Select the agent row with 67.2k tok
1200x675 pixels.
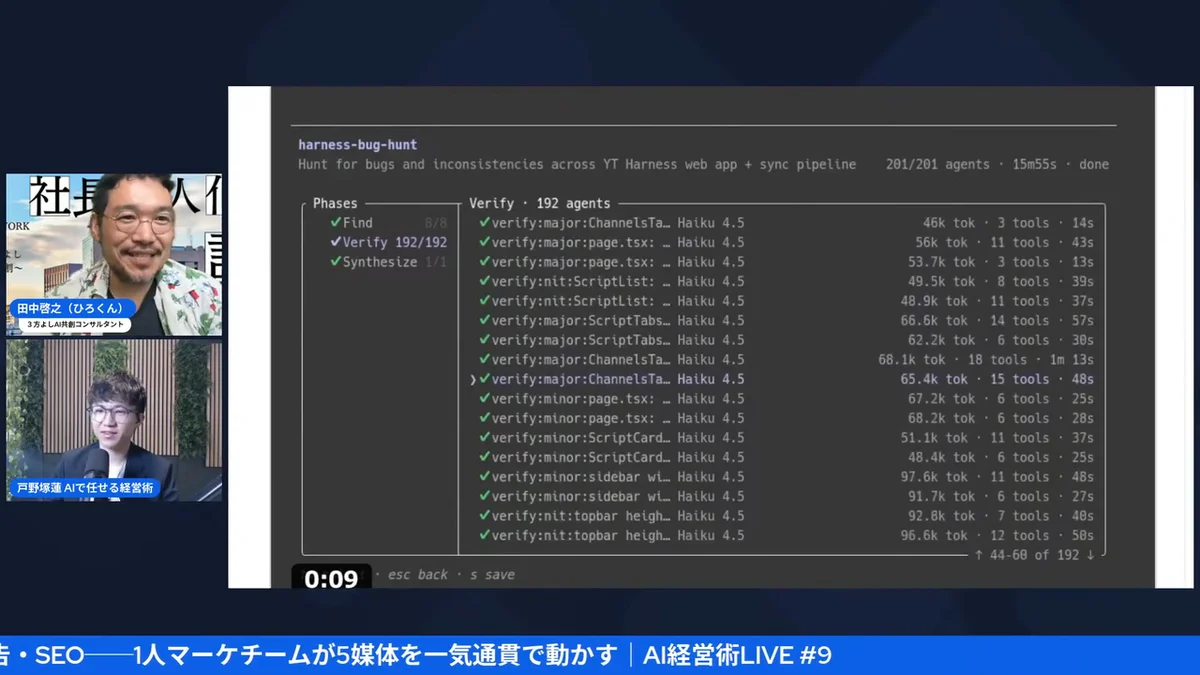[786, 399]
